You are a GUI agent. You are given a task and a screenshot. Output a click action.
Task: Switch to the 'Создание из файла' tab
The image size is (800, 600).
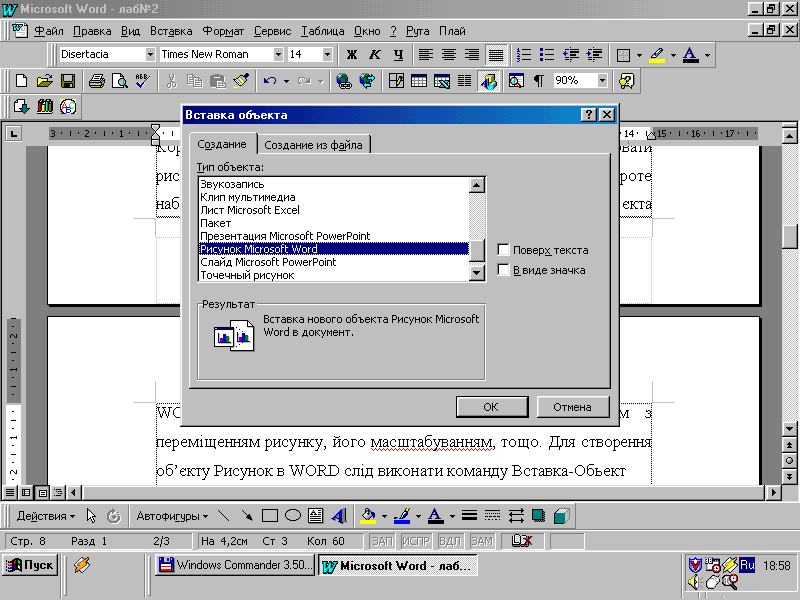coord(313,145)
